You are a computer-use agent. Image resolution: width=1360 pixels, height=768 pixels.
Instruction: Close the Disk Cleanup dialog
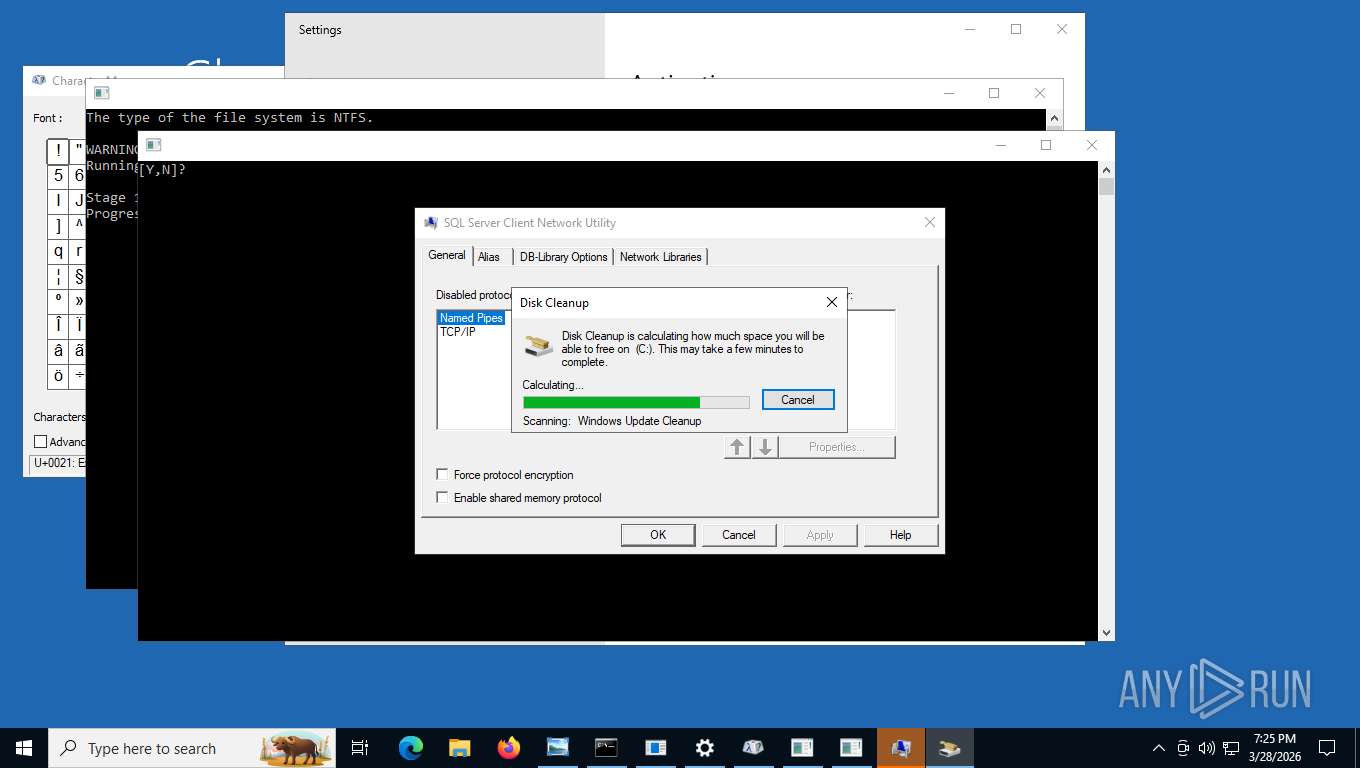(x=831, y=302)
